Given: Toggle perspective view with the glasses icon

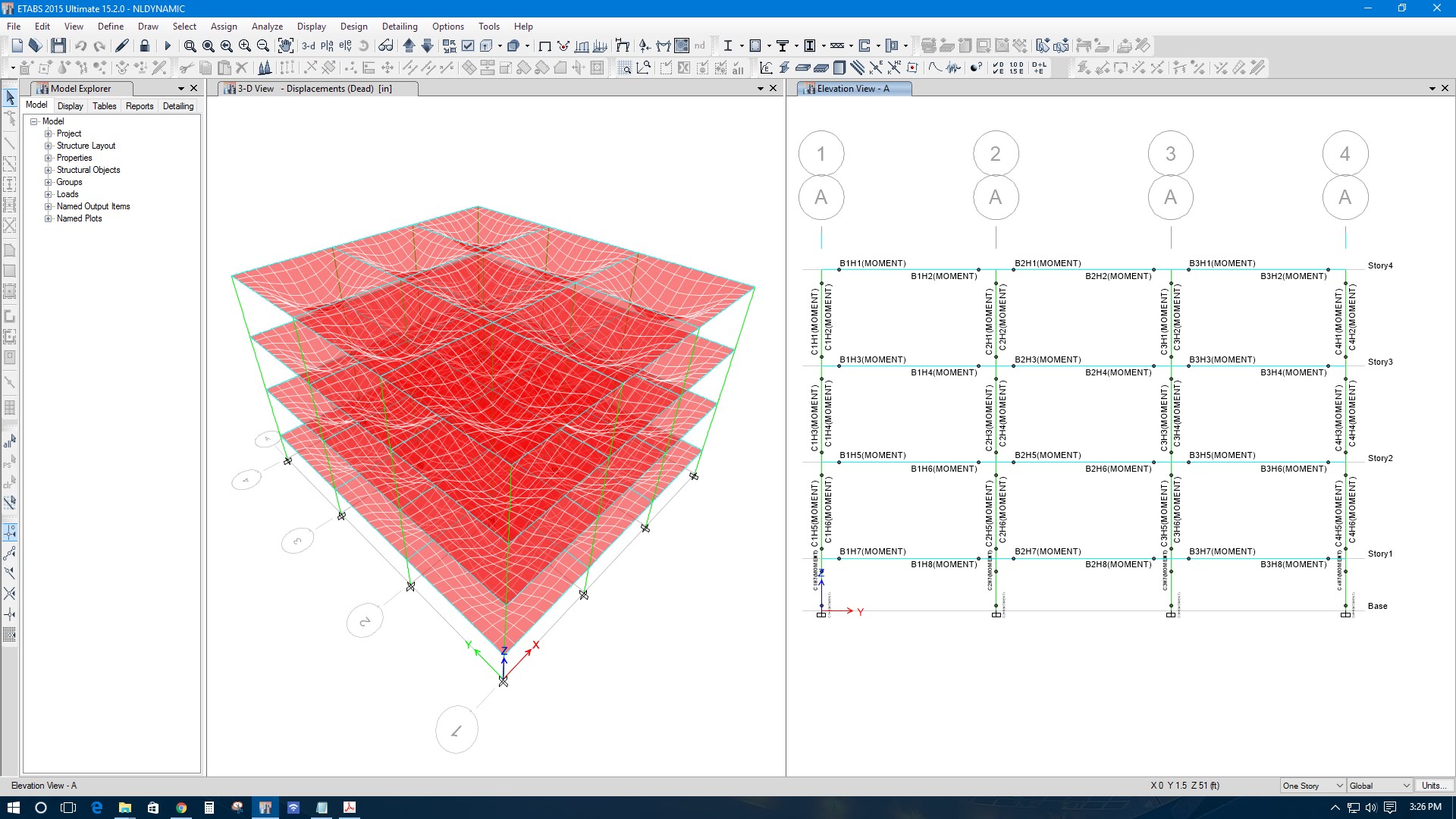Looking at the screenshot, I should 387,45.
